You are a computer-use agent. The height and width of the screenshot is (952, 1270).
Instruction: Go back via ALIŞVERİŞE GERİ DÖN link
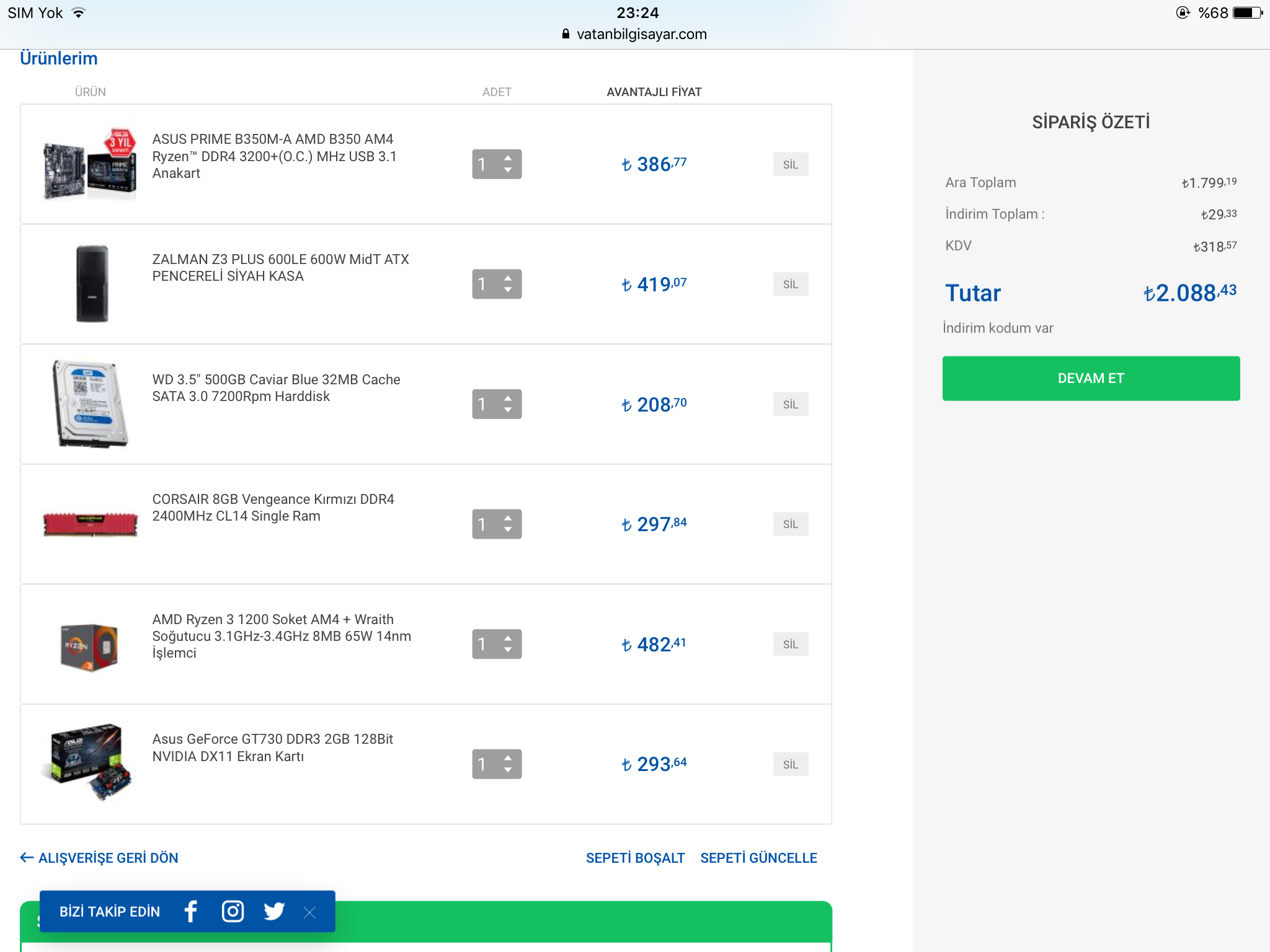click(99, 858)
